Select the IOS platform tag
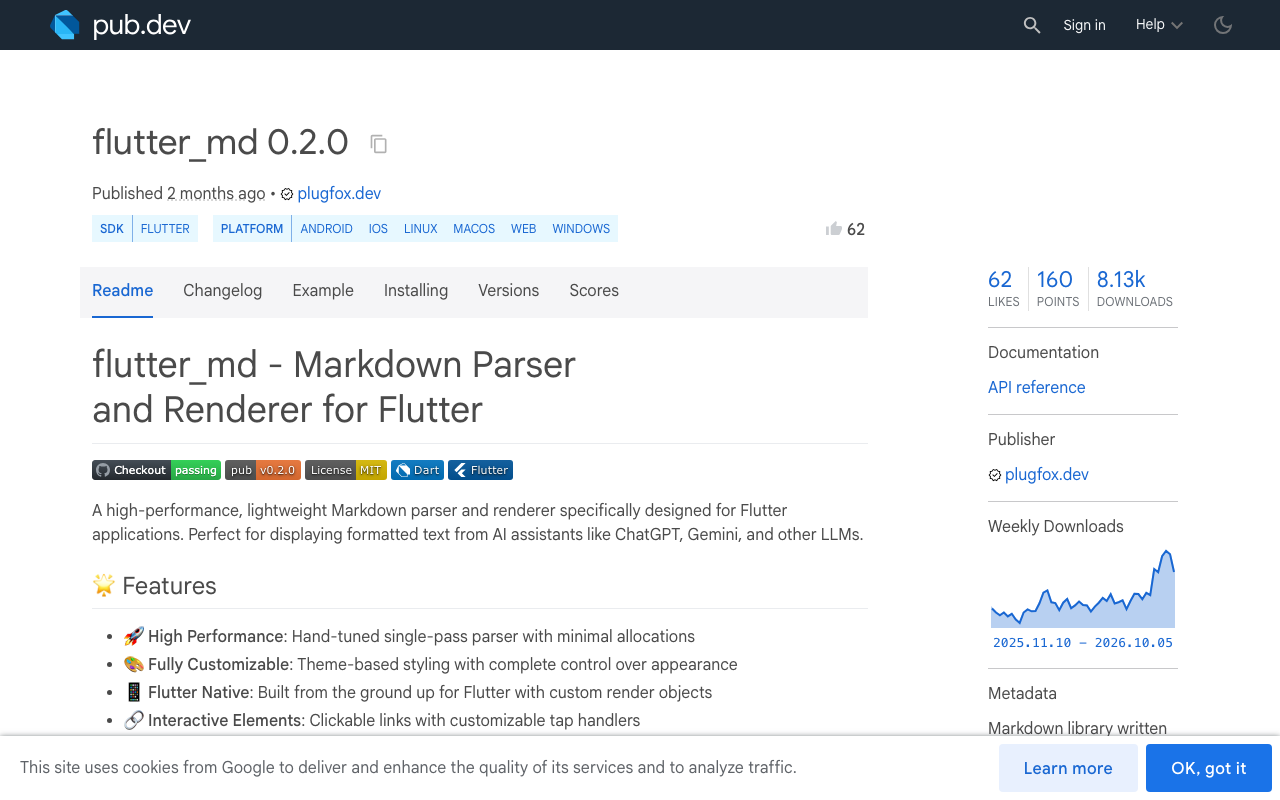 coord(378,229)
